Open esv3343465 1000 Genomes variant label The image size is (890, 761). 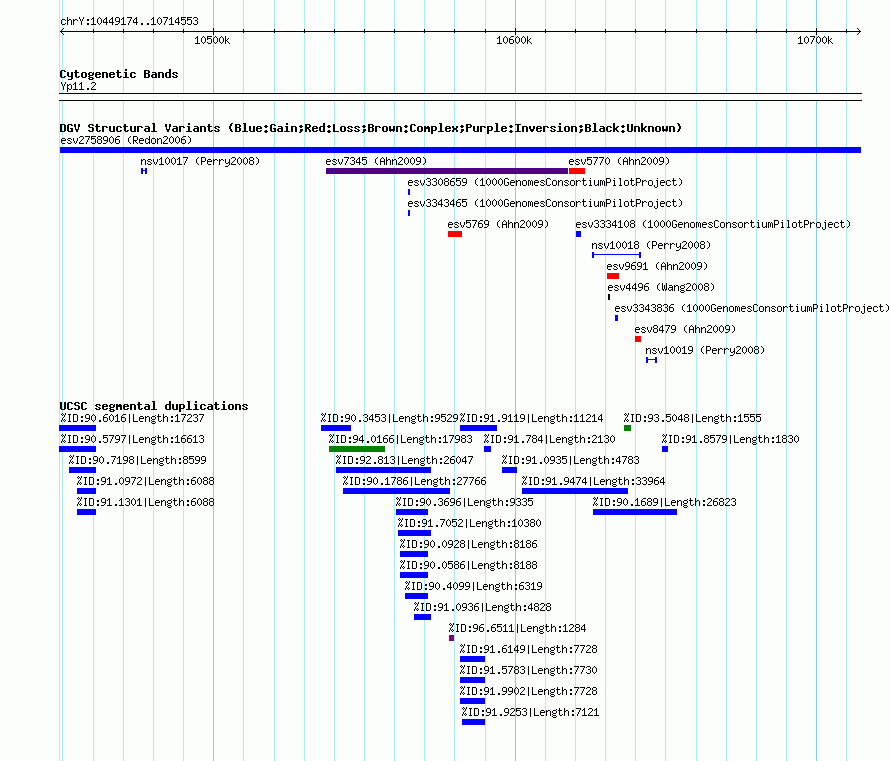click(545, 203)
